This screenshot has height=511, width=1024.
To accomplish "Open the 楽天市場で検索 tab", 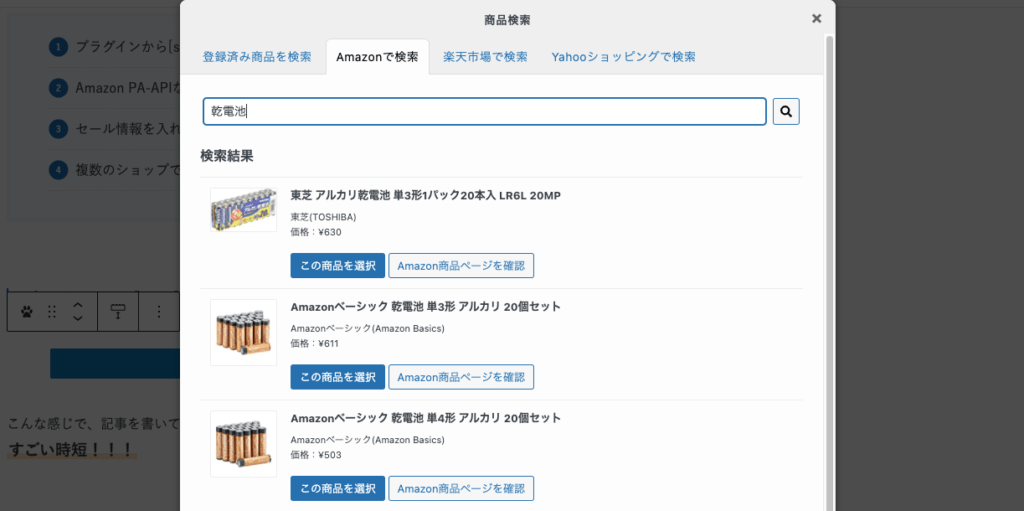I will (485, 57).
